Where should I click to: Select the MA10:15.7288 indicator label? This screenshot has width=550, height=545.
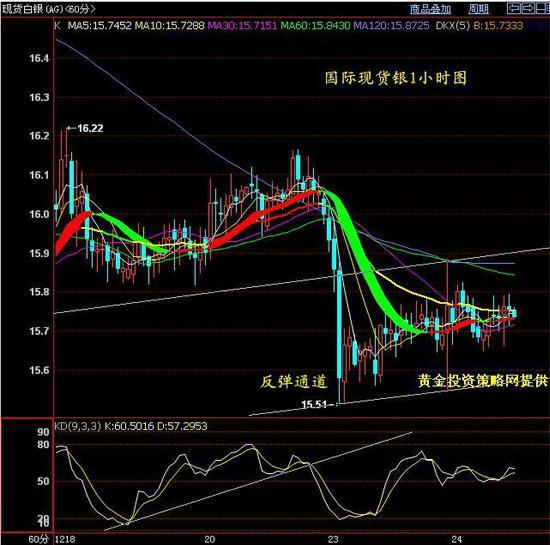pos(169,26)
